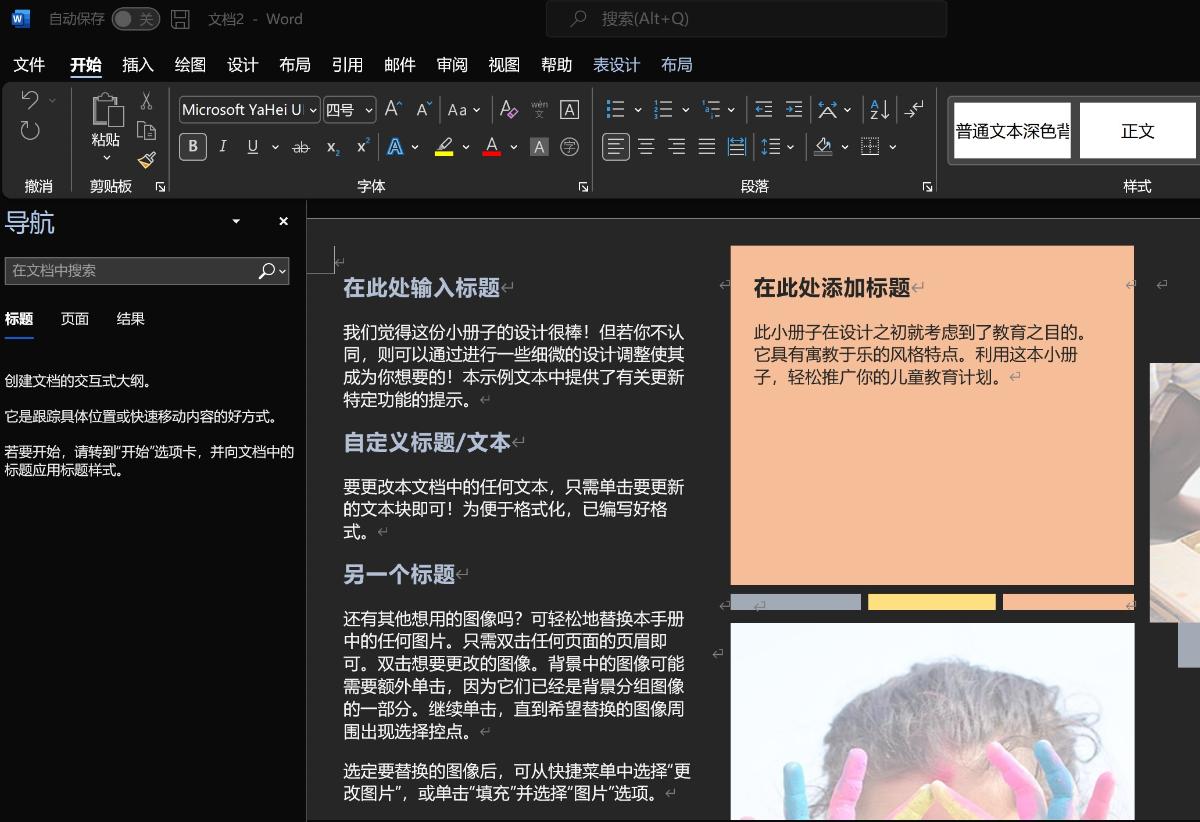
Task: Apply multilevel list formatting
Action: (x=711, y=109)
